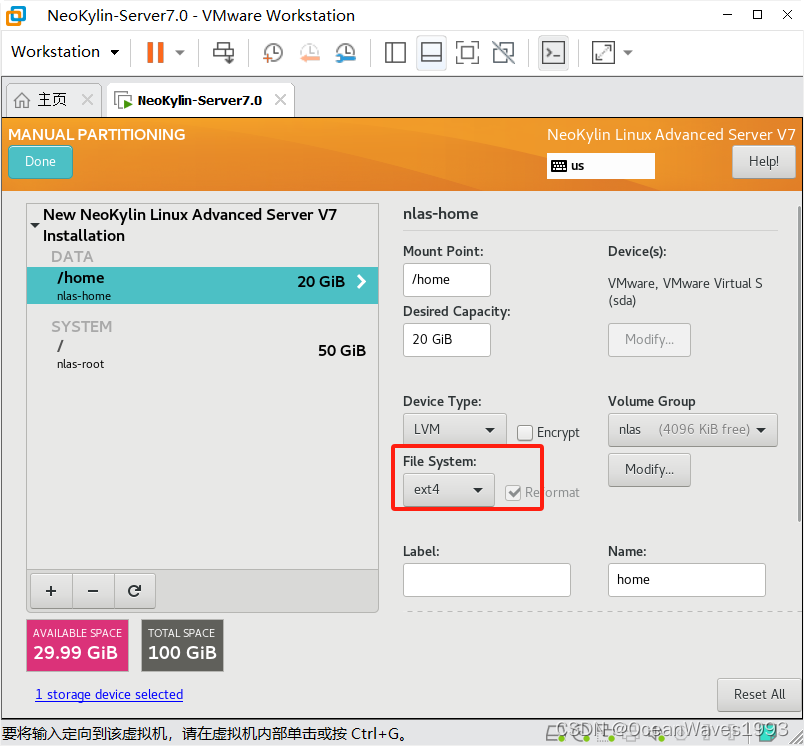Click the VMware Virtual S (sda) device text

[x=685, y=292]
